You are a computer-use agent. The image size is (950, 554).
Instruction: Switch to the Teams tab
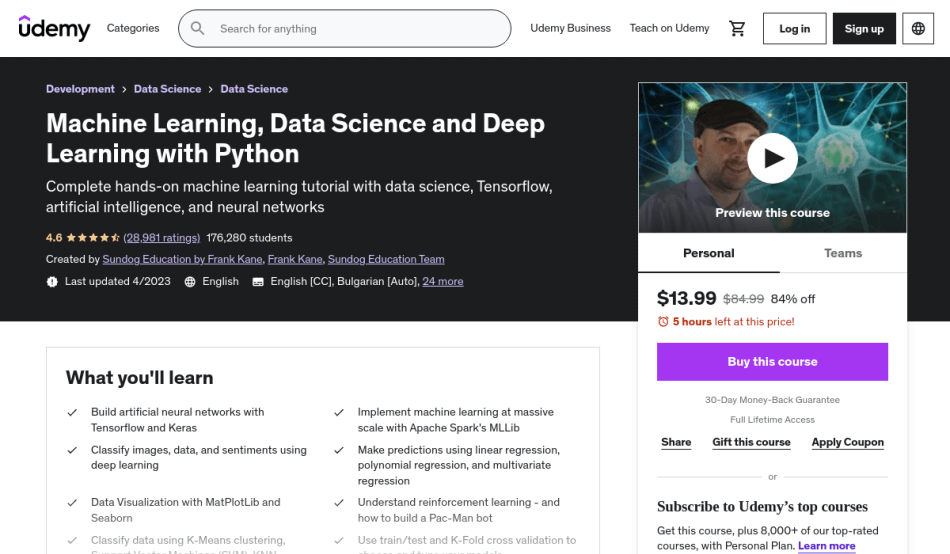843,253
